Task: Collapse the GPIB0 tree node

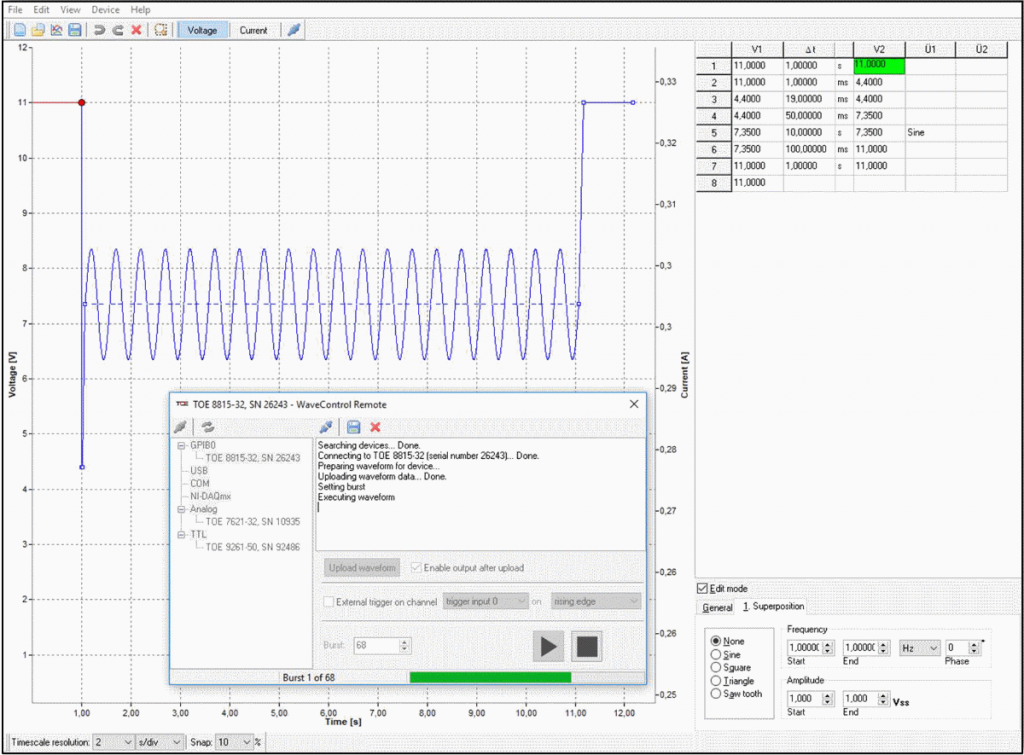Action: 181,445
